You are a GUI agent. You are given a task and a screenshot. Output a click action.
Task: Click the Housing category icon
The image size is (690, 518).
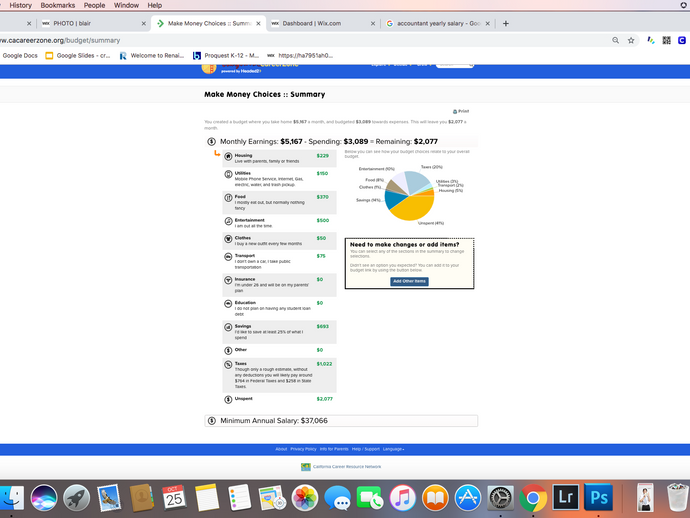point(228,156)
